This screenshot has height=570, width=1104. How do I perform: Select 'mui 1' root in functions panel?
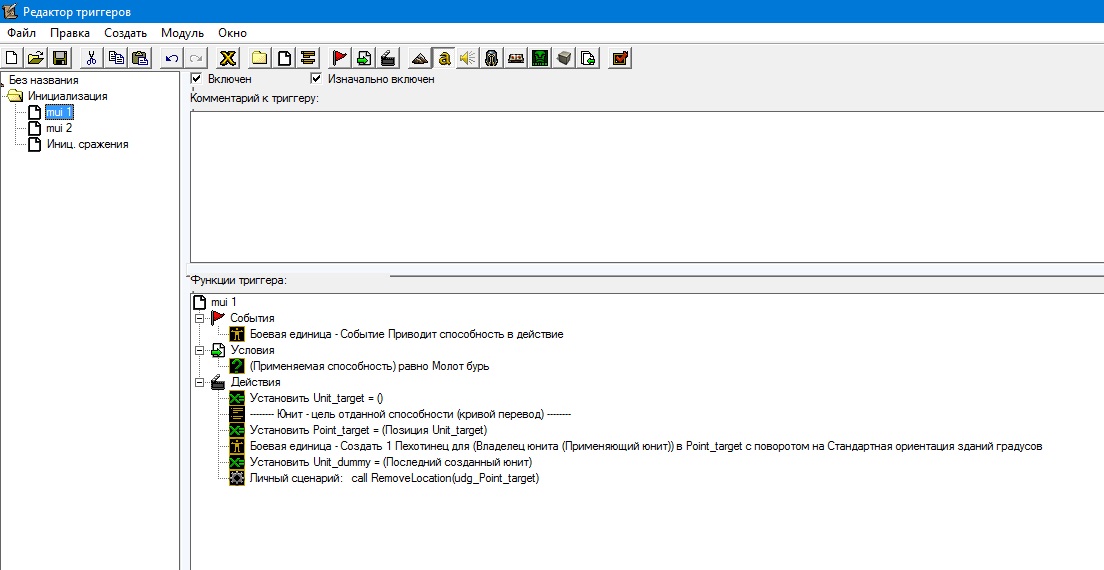coord(224,302)
